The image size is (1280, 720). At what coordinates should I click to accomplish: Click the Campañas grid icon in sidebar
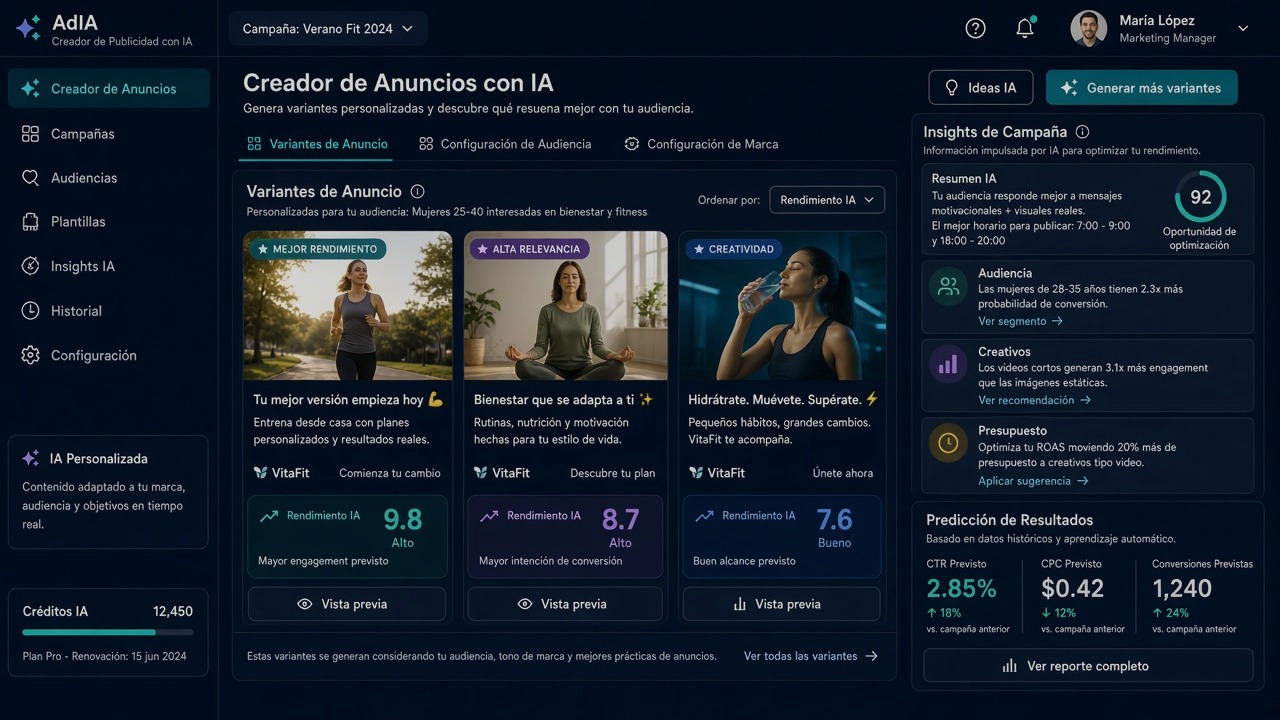click(x=30, y=134)
